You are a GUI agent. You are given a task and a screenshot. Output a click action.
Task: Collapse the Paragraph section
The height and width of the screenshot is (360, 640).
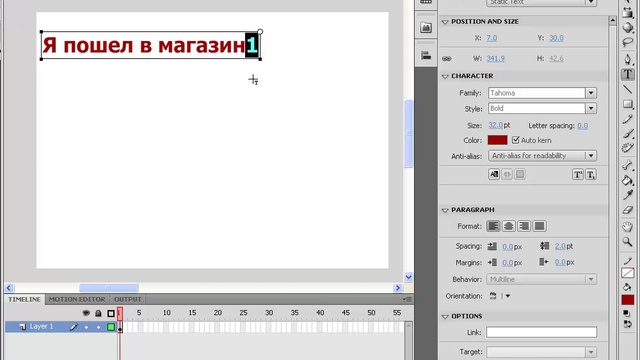pos(445,210)
